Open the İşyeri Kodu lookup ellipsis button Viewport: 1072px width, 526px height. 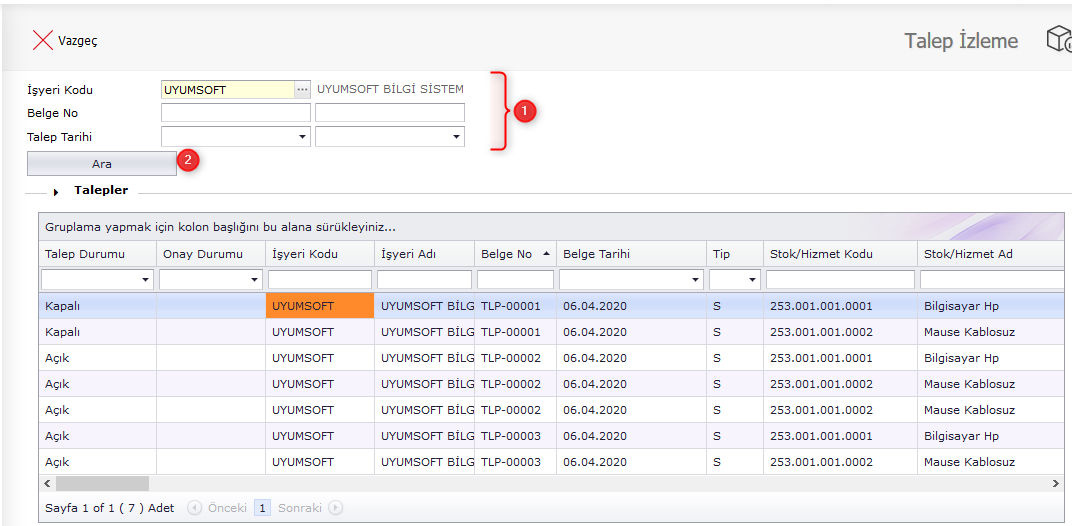(302, 90)
